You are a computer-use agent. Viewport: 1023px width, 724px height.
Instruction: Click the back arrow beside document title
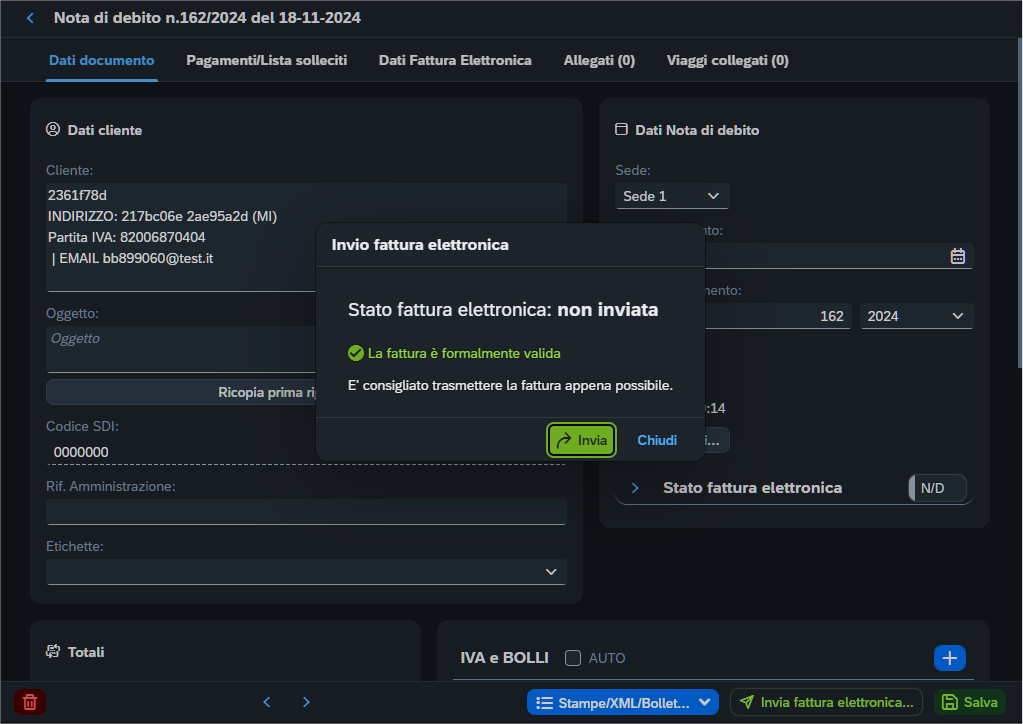click(x=30, y=18)
